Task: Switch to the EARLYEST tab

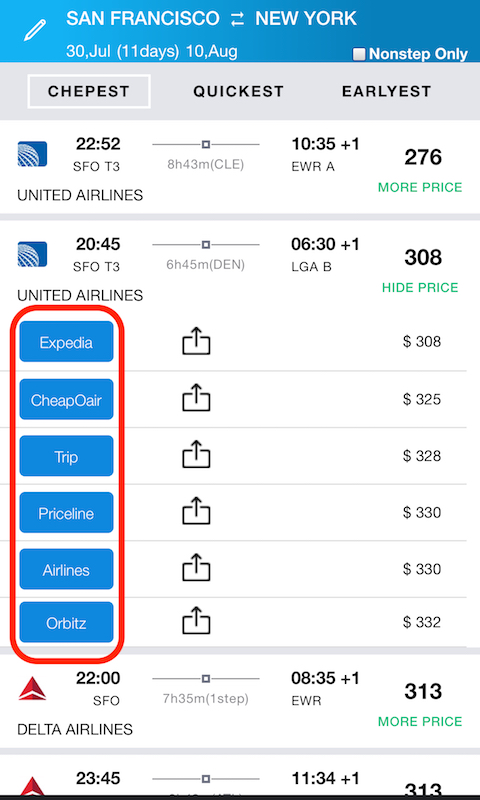Action: click(x=387, y=91)
